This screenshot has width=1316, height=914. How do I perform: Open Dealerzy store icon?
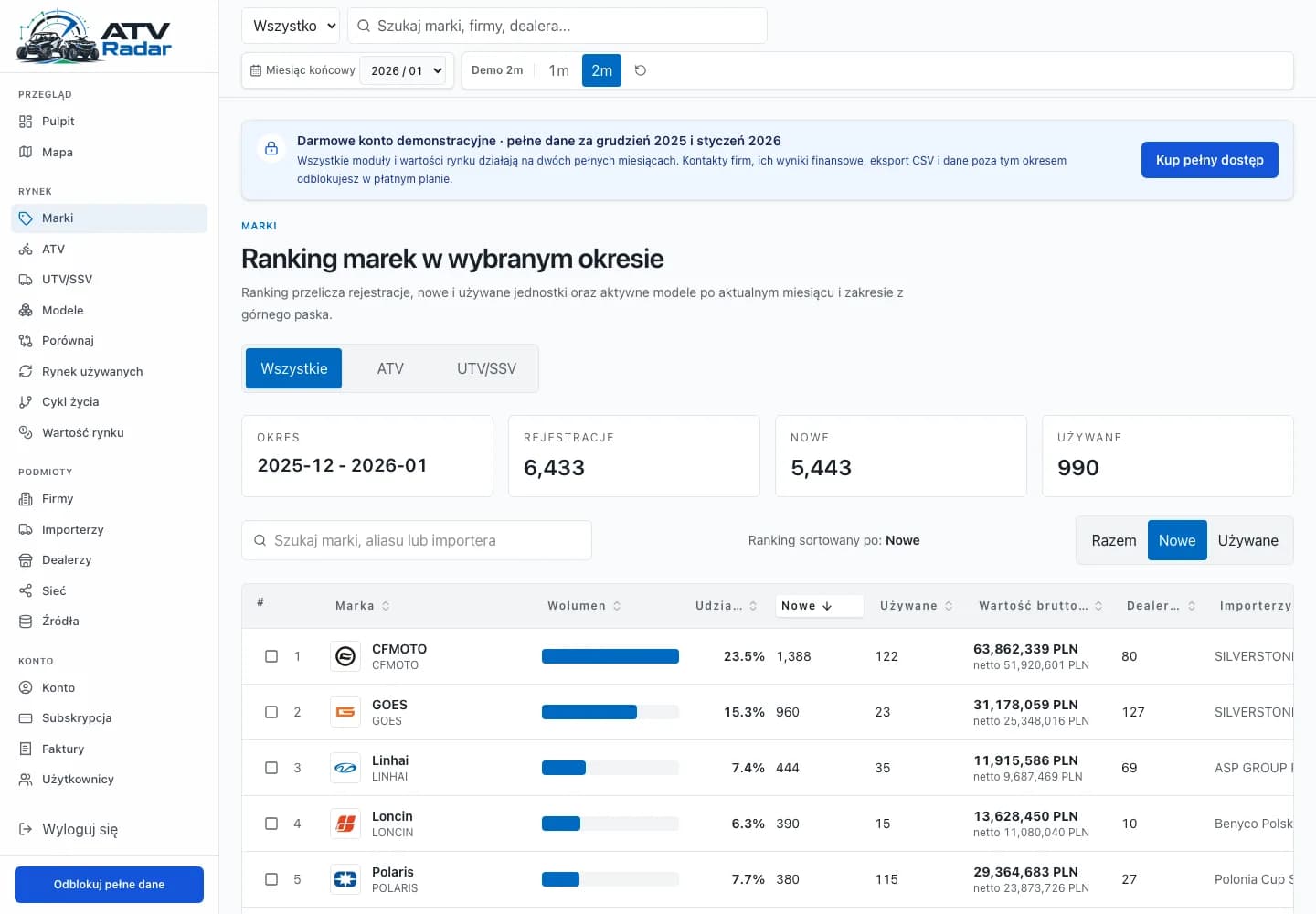point(26,560)
